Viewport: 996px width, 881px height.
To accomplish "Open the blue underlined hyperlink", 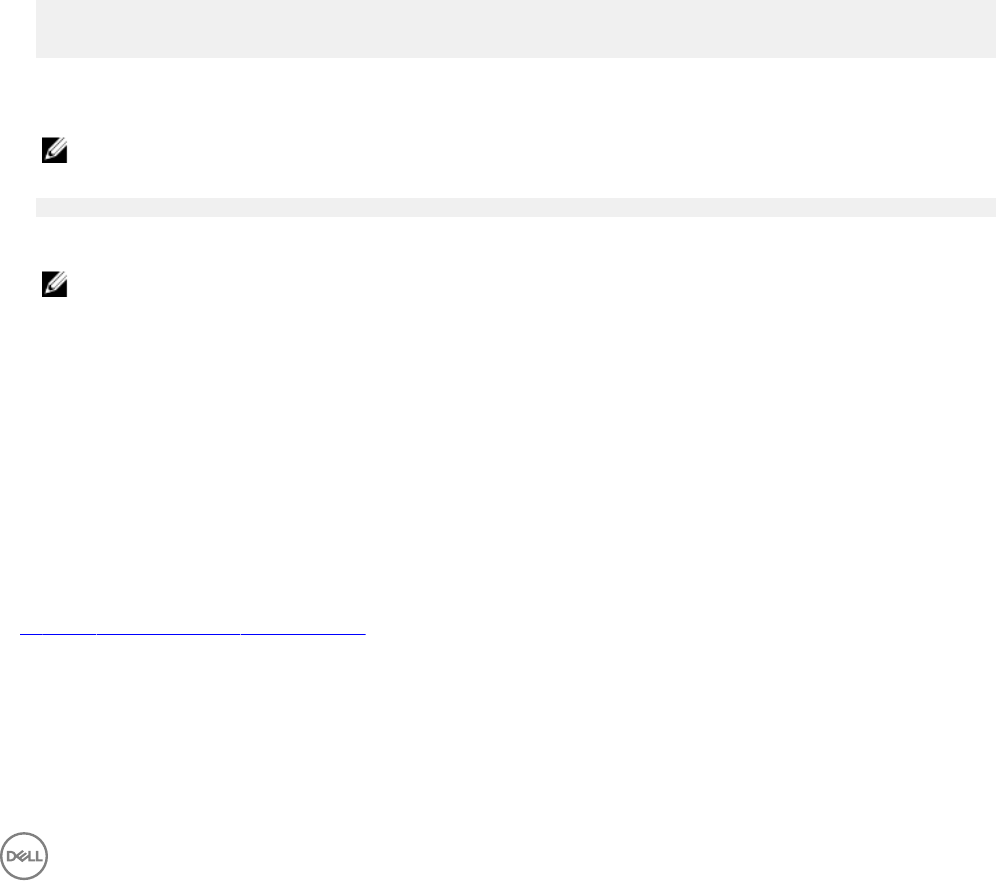I will 193,632.
